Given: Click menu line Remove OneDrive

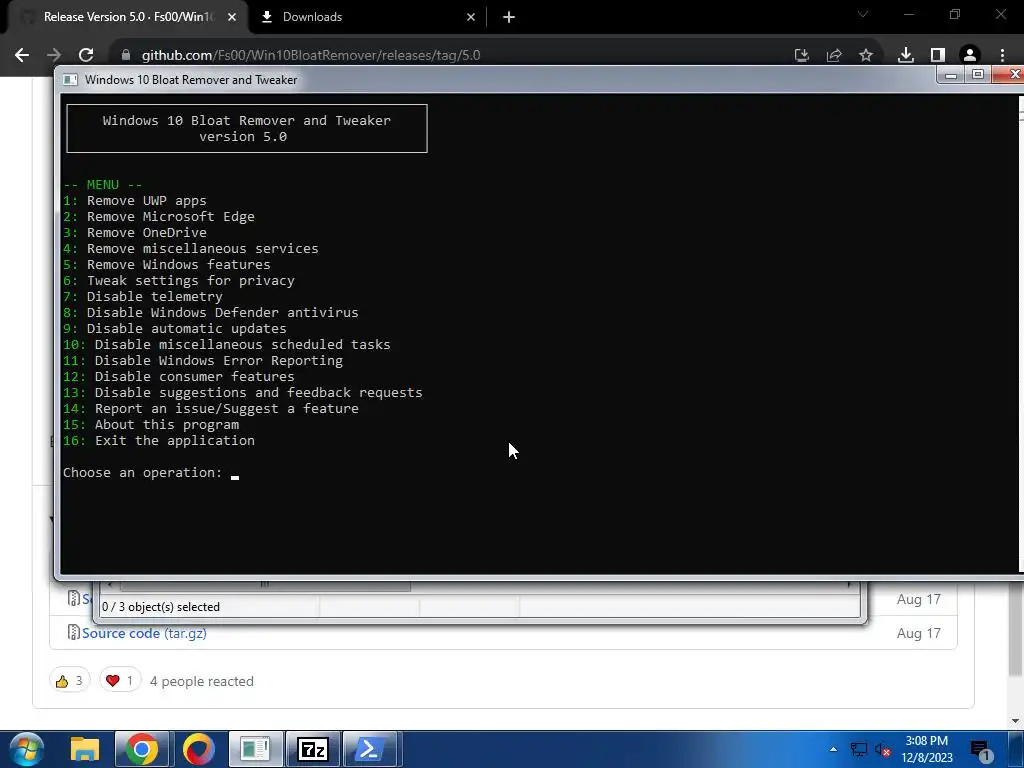Looking at the screenshot, I should point(135,233).
